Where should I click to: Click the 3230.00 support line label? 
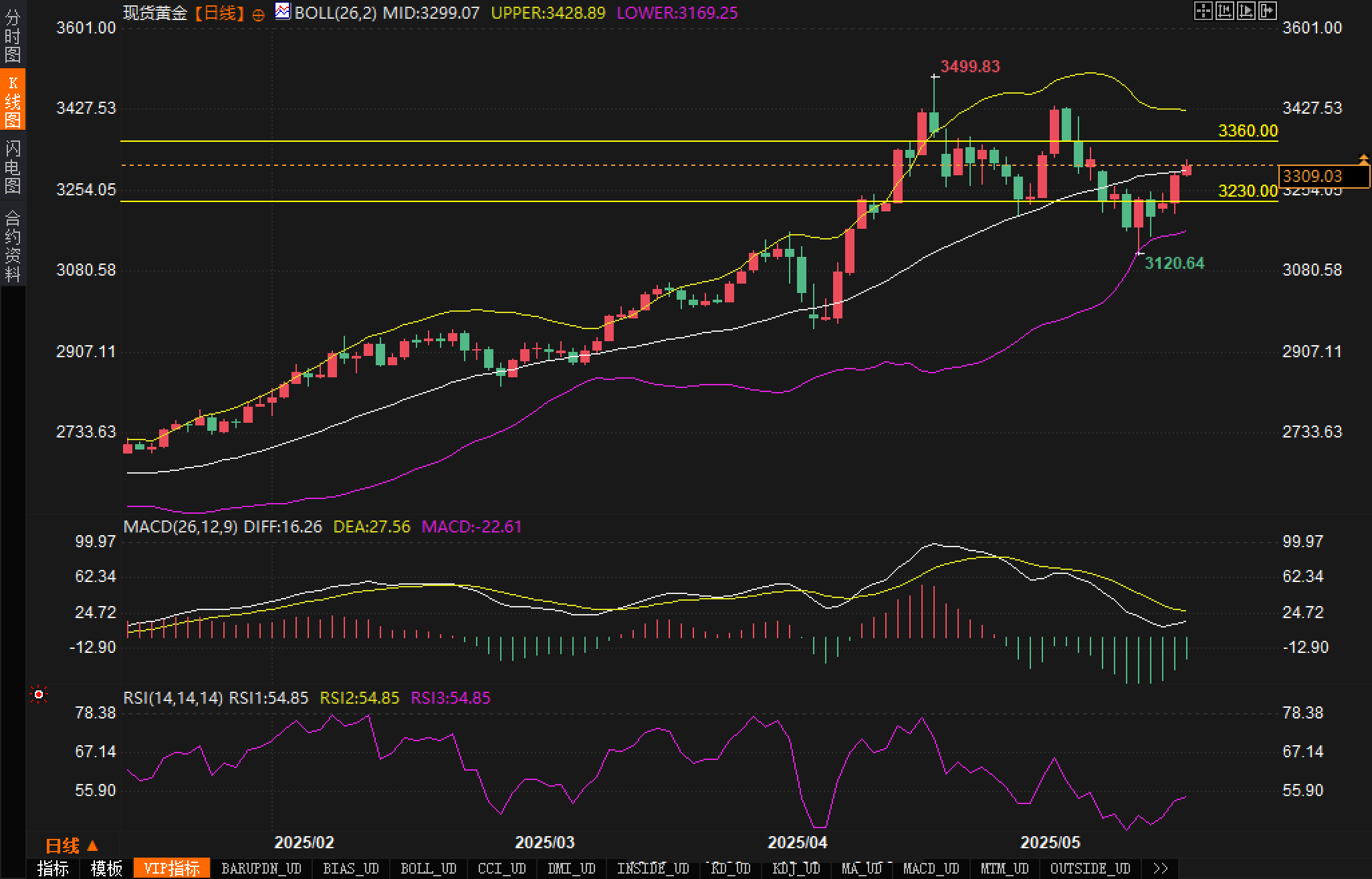point(1248,191)
